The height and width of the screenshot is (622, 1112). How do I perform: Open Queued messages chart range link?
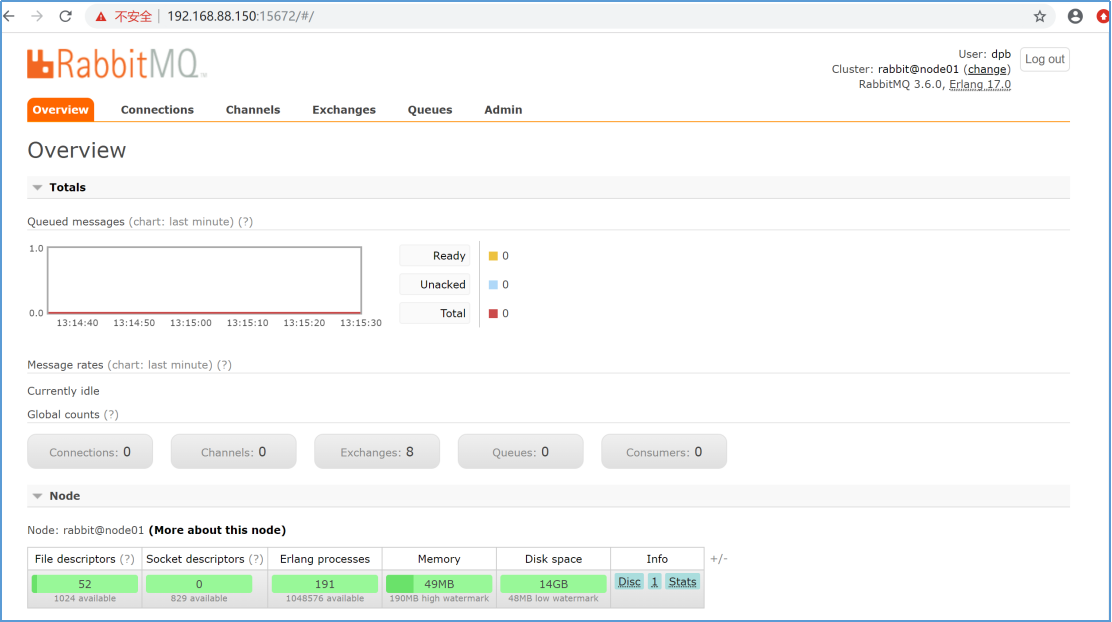click(x=181, y=222)
